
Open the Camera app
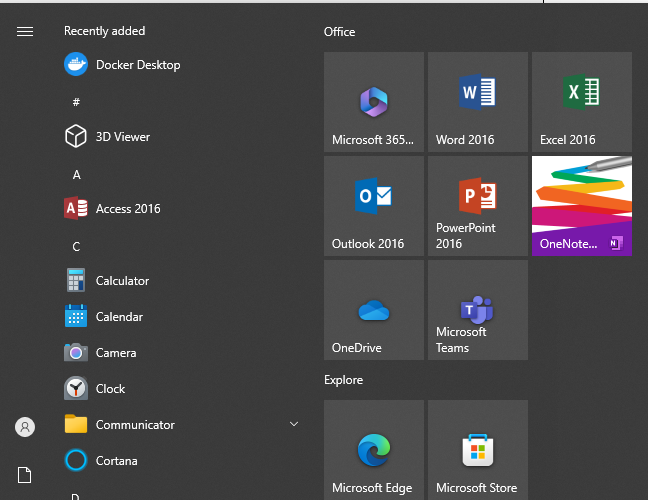tap(115, 353)
